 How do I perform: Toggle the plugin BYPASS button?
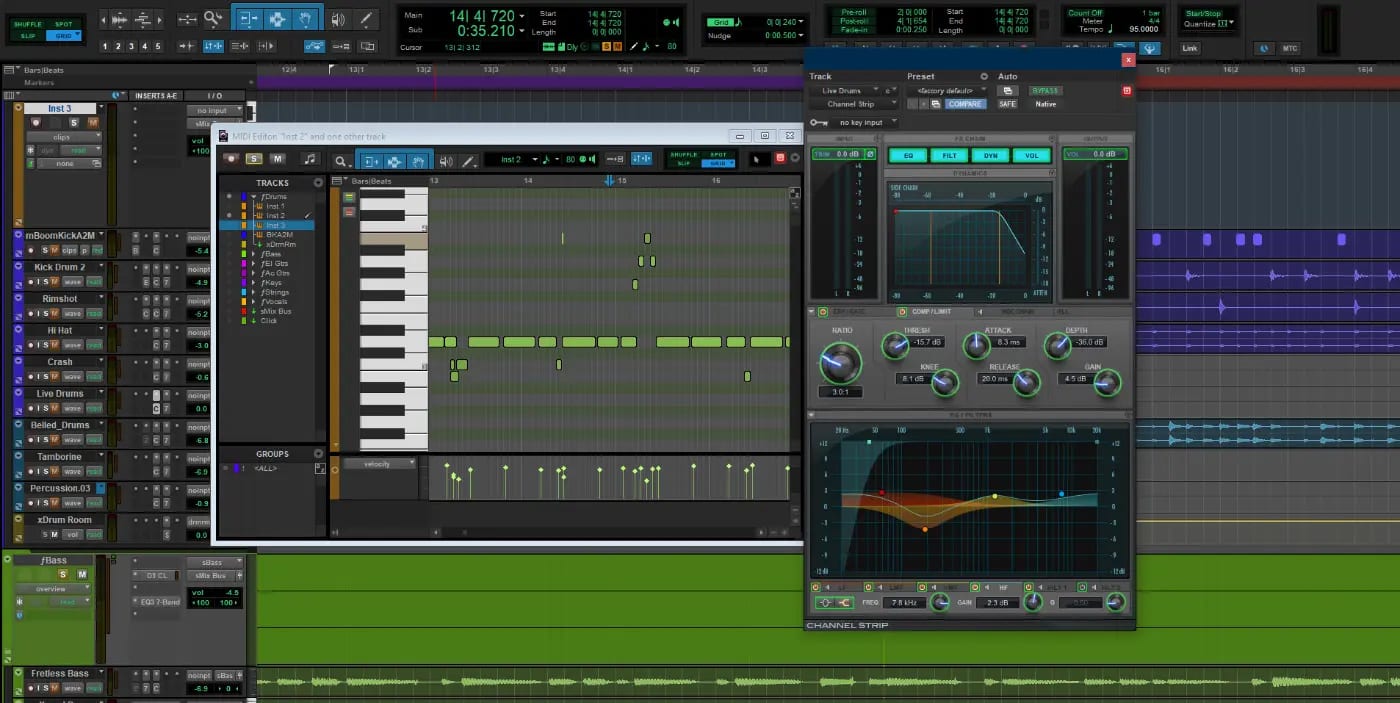1045,90
